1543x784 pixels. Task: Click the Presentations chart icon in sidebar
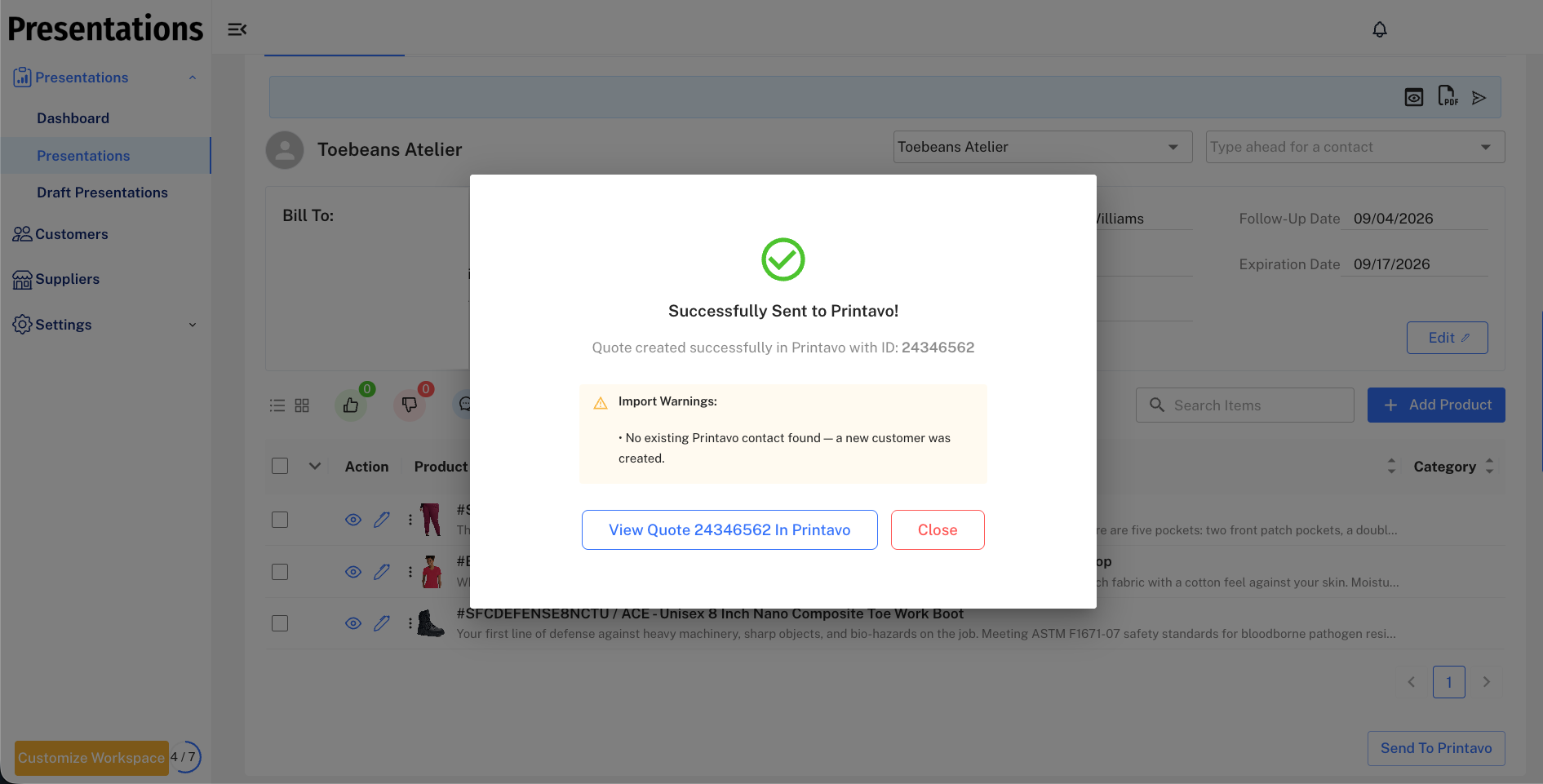(x=22, y=78)
